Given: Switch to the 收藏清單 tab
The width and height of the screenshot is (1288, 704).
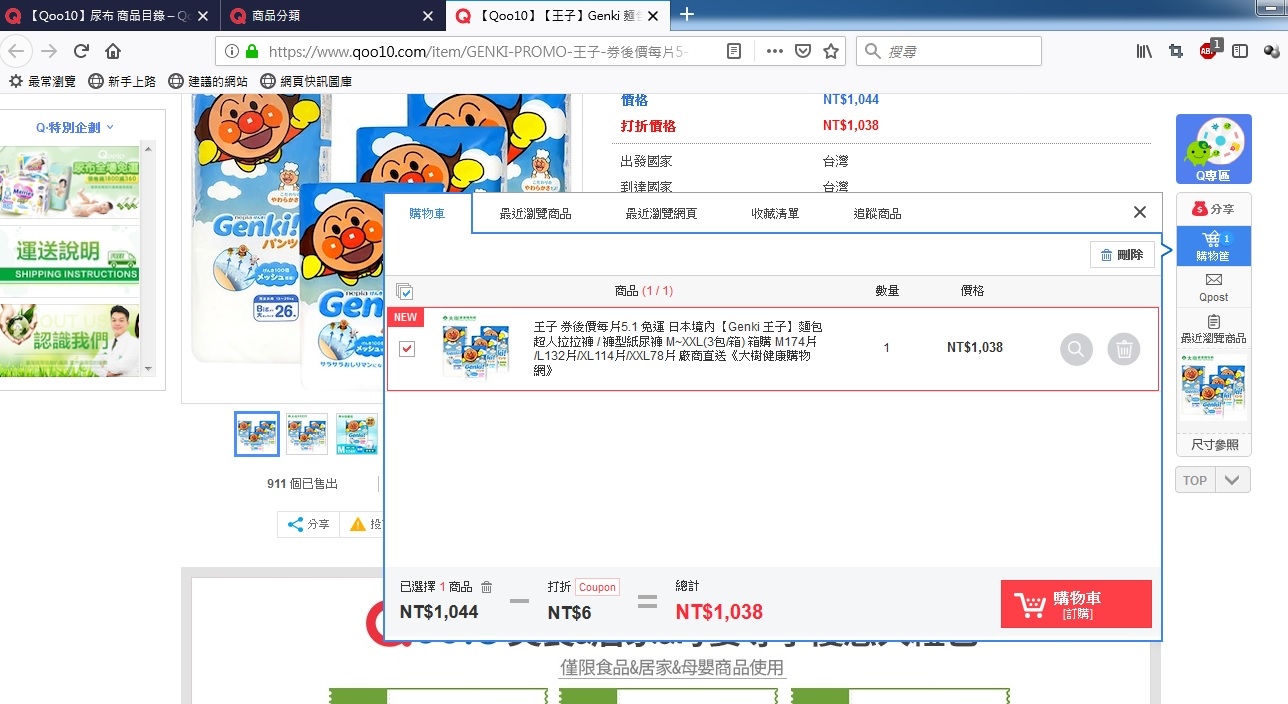Looking at the screenshot, I should click(775, 214).
